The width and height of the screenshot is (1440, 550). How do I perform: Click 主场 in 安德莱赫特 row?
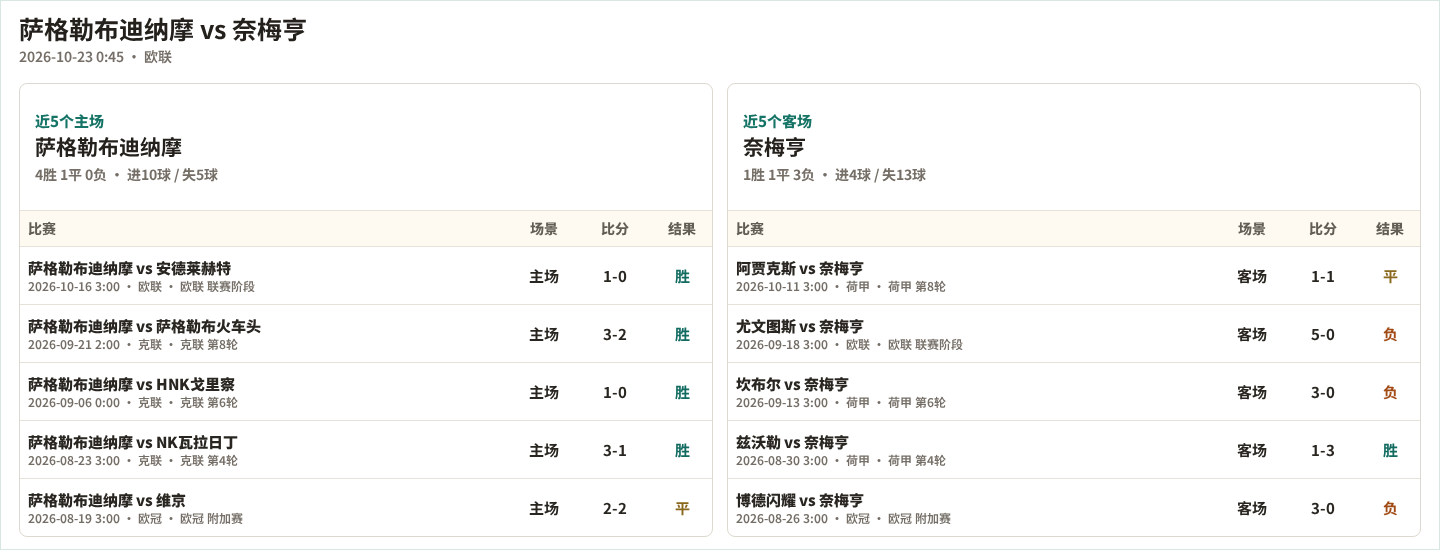[x=544, y=276]
